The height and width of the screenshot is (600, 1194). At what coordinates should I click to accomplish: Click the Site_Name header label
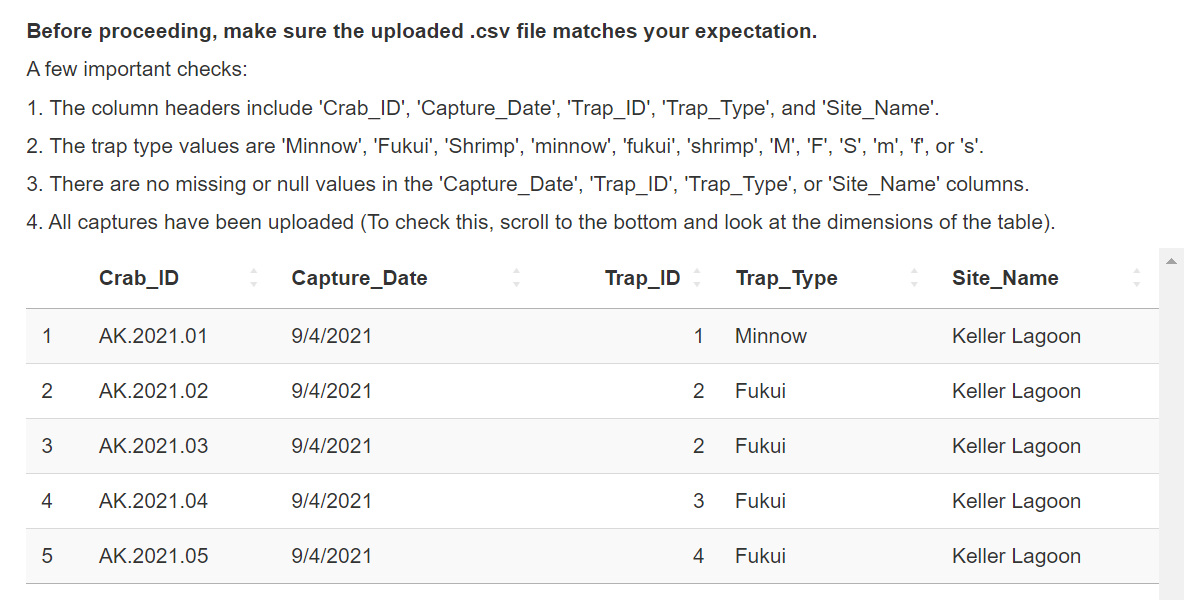point(1005,278)
